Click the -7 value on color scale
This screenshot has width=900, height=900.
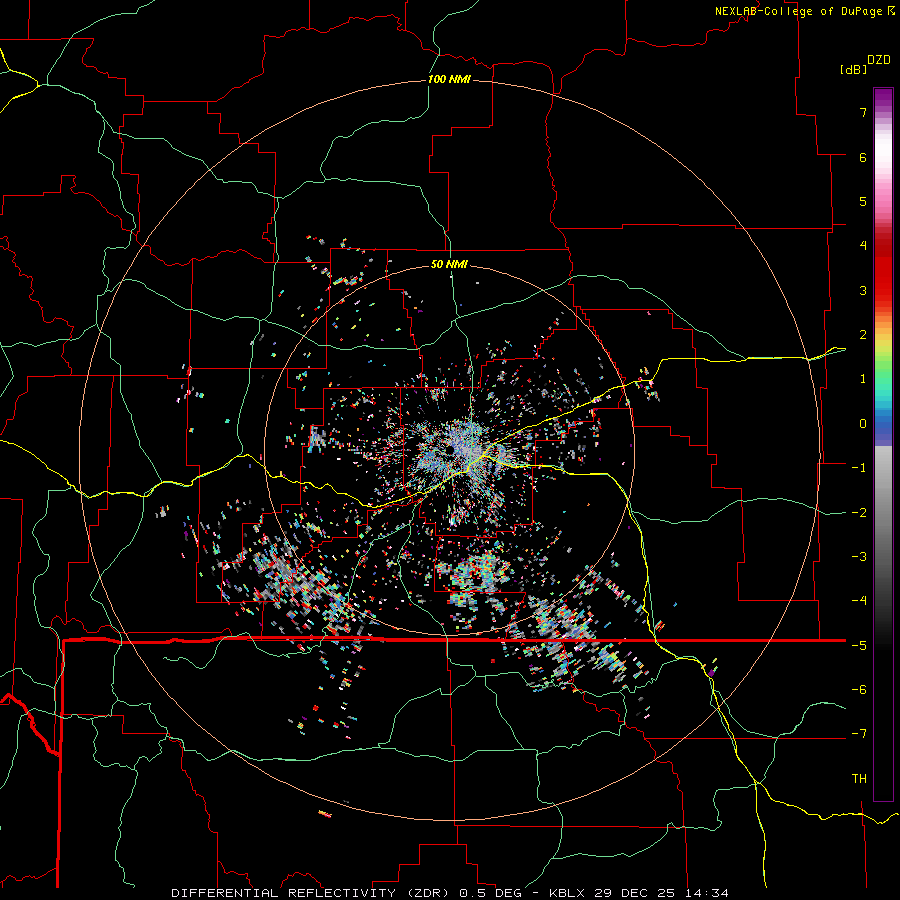(x=859, y=734)
